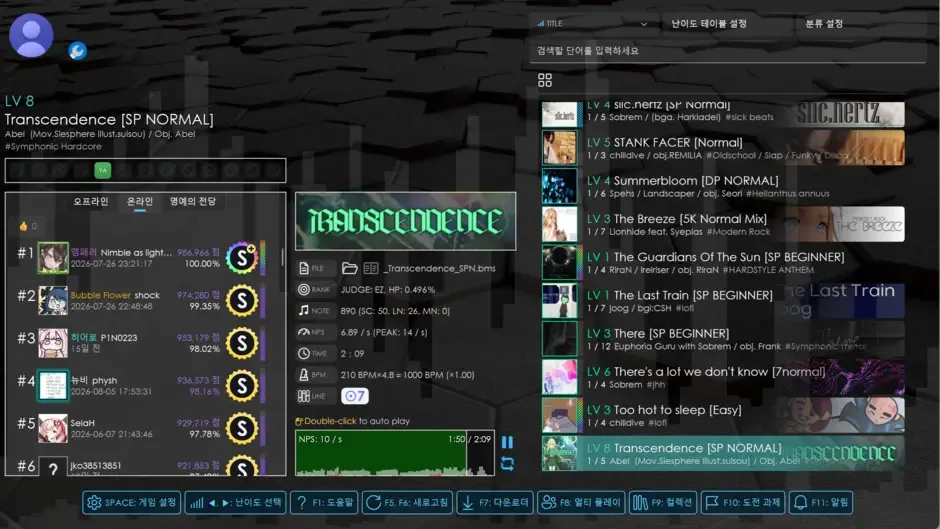Open Bubble Flower shock's avatar
The image size is (940, 529).
point(53,300)
